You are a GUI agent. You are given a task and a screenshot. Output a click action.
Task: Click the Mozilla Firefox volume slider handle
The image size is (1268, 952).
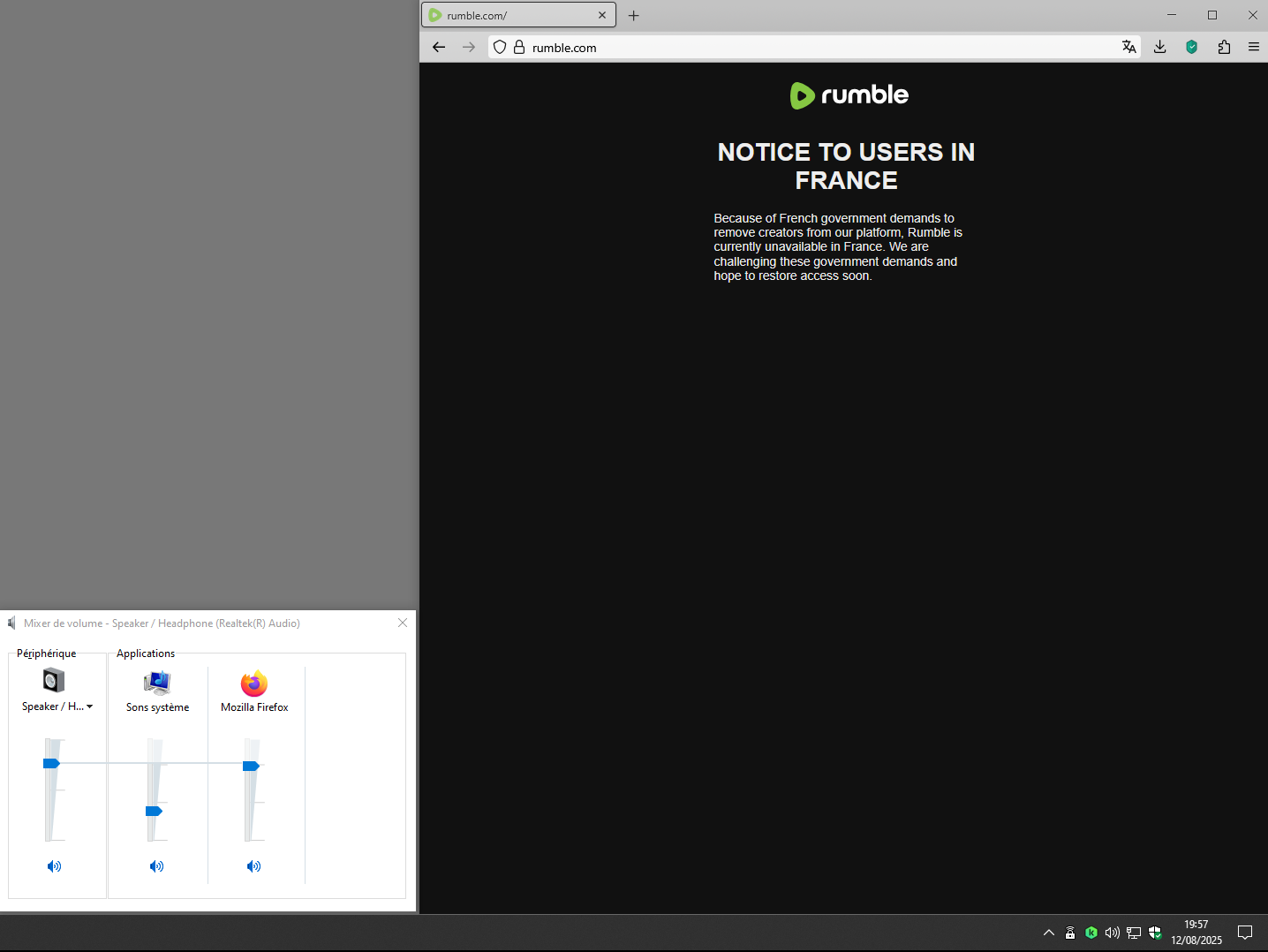click(251, 766)
